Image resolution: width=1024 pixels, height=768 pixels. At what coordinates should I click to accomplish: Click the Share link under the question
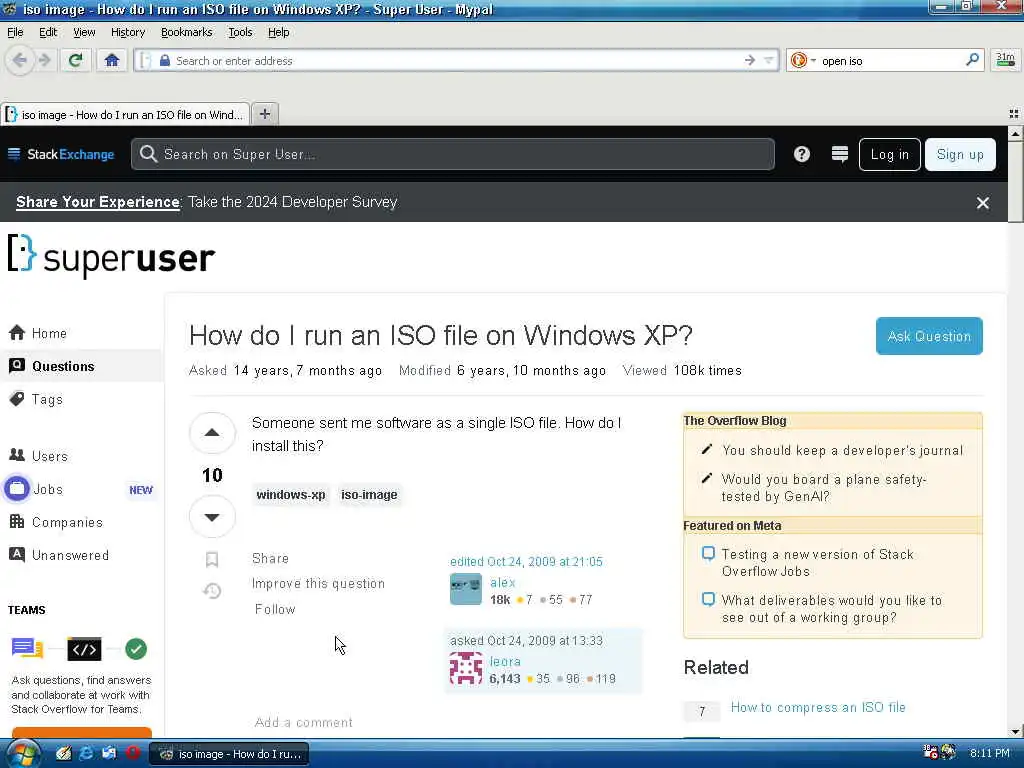(x=270, y=558)
